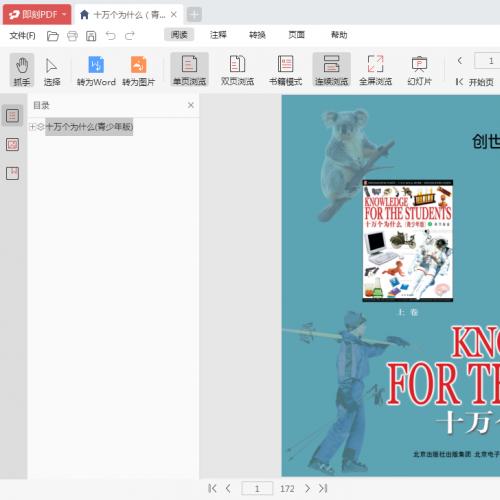Undo the last action
Screen dimensions: 500x500
(110, 35)
